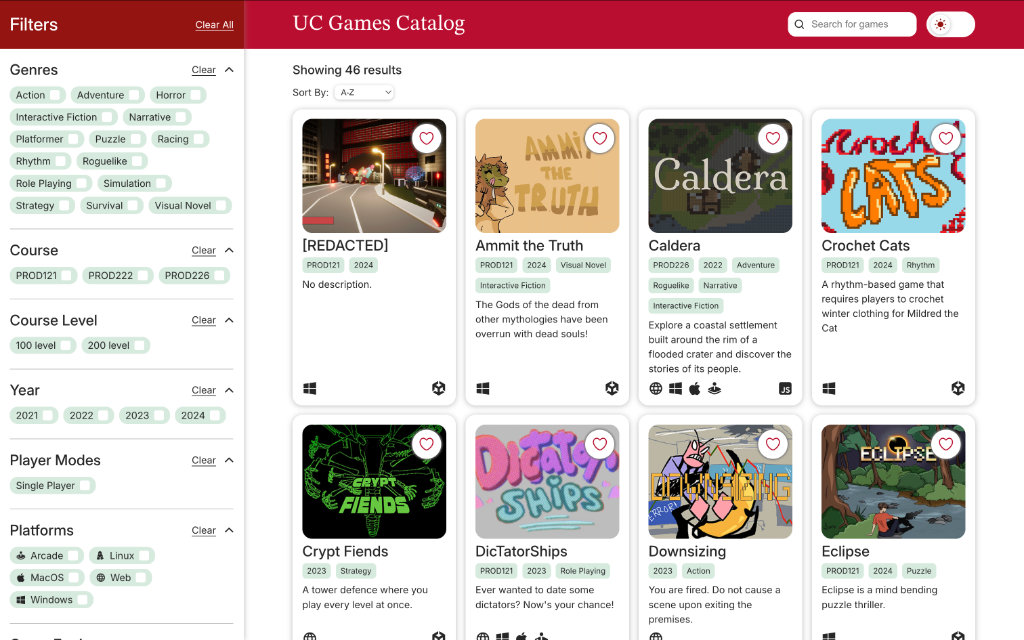Click the JS engine icon on Caldera card
The width and height of the screenshot is (1024, 640).
coord(785,389)
